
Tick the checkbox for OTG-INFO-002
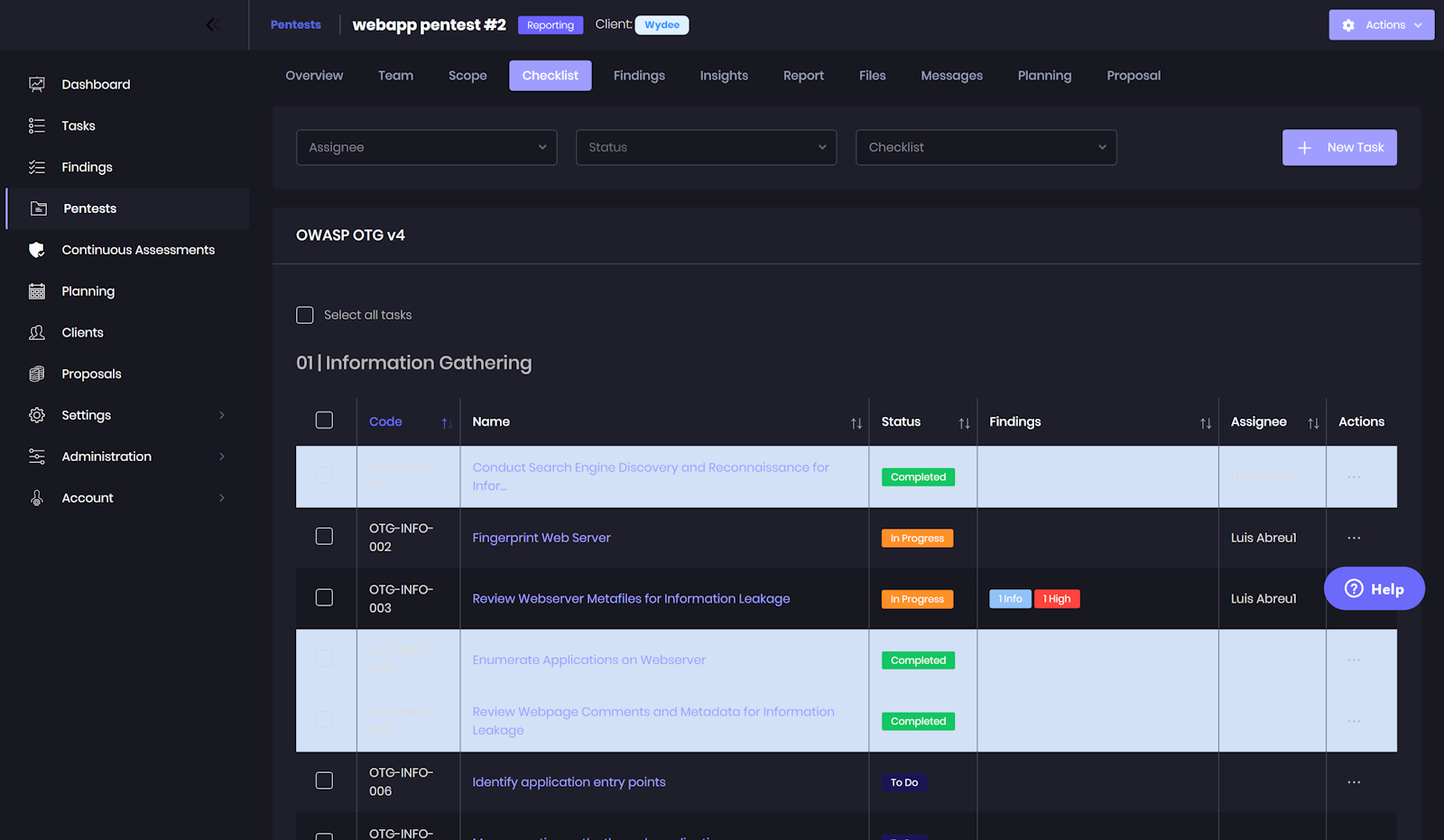(324, 536)
